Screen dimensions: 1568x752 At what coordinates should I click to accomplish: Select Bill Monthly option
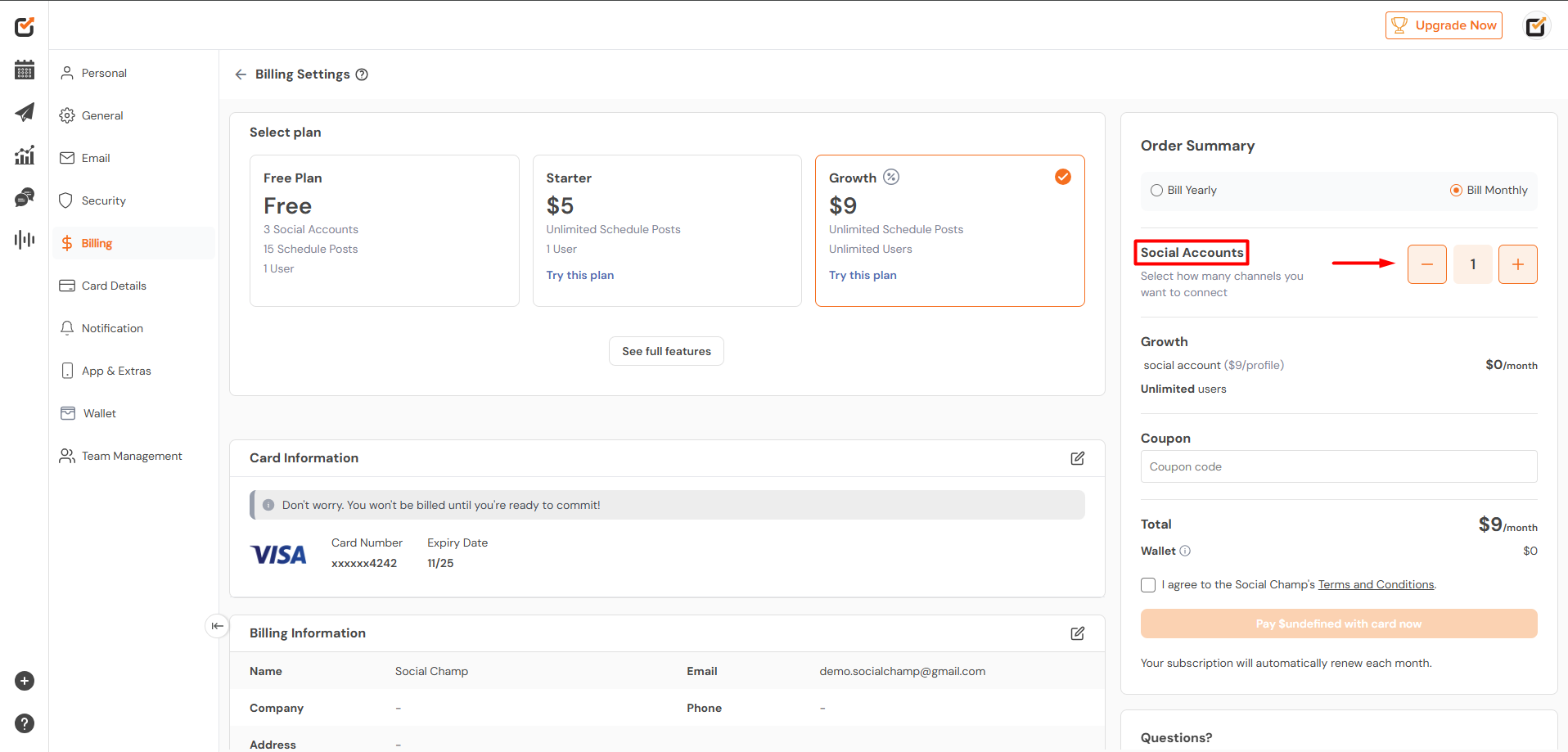coord(1489,190)
